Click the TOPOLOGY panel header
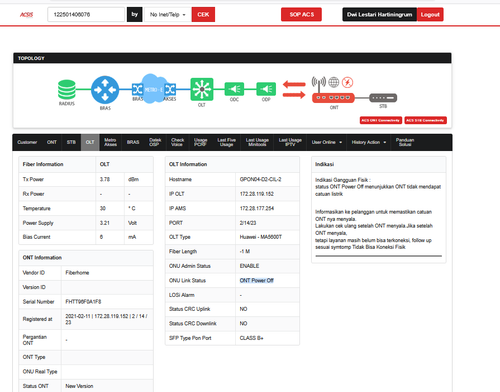Screen dimensions: 500x392 pyautogui.click(x=232, y=58)
